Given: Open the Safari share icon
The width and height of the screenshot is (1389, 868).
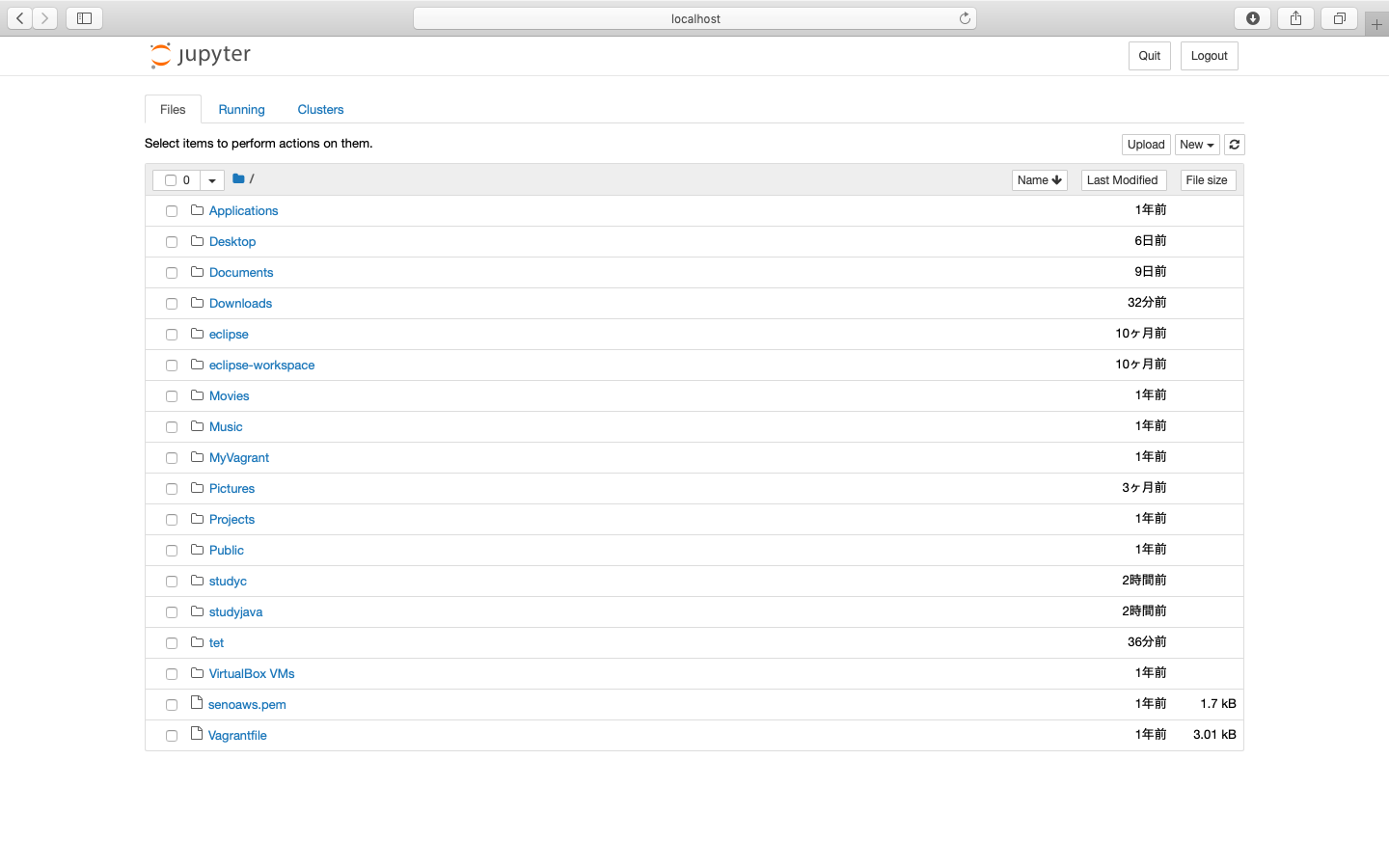Looking at the screenshot, I should pyautogui.click(x=1295, y=18).
